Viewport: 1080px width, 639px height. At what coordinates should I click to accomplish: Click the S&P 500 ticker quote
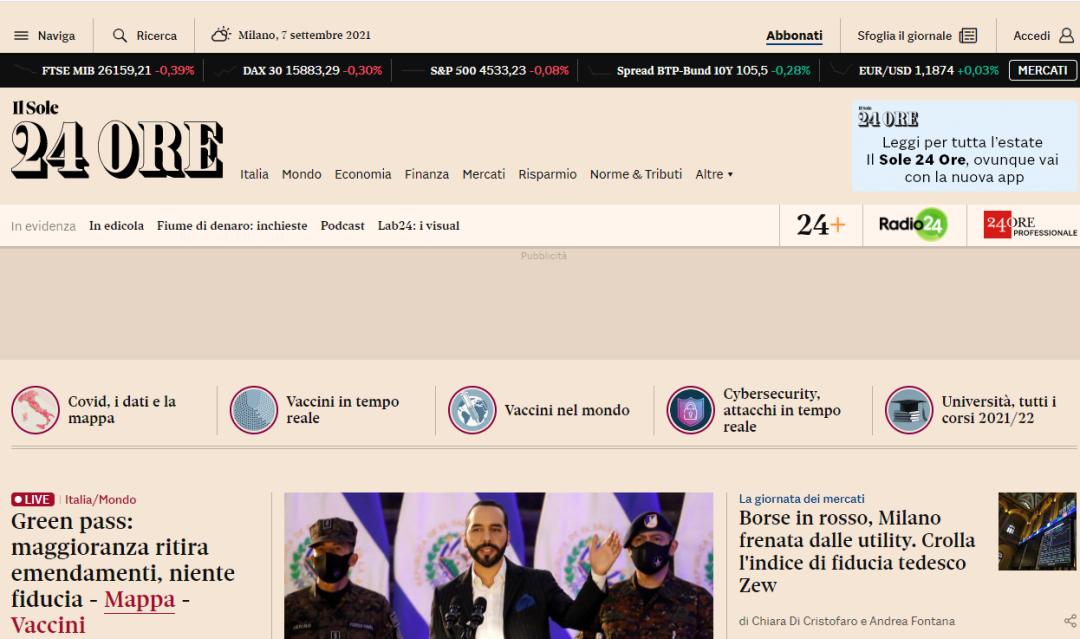pyautogui.click(x=499, y=70)
